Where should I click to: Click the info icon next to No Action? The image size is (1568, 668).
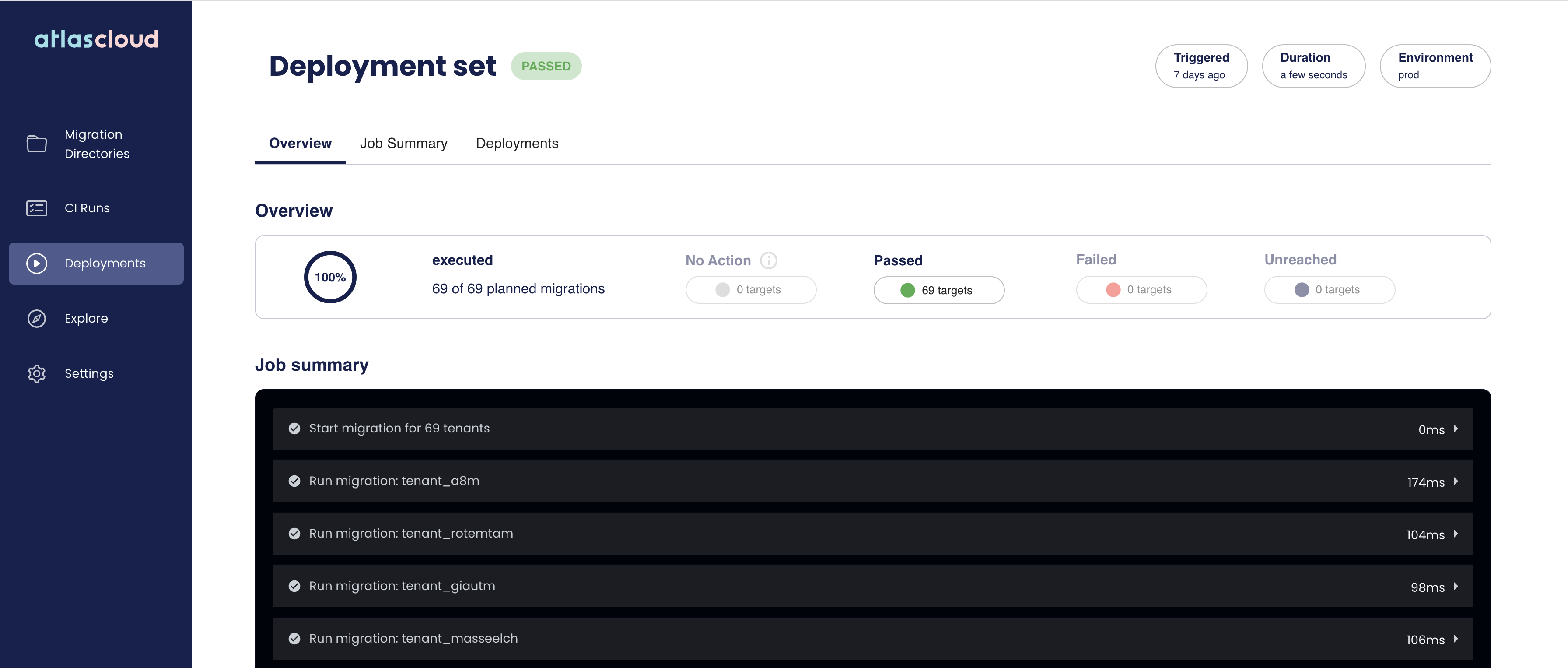click(x=769, y=260)
